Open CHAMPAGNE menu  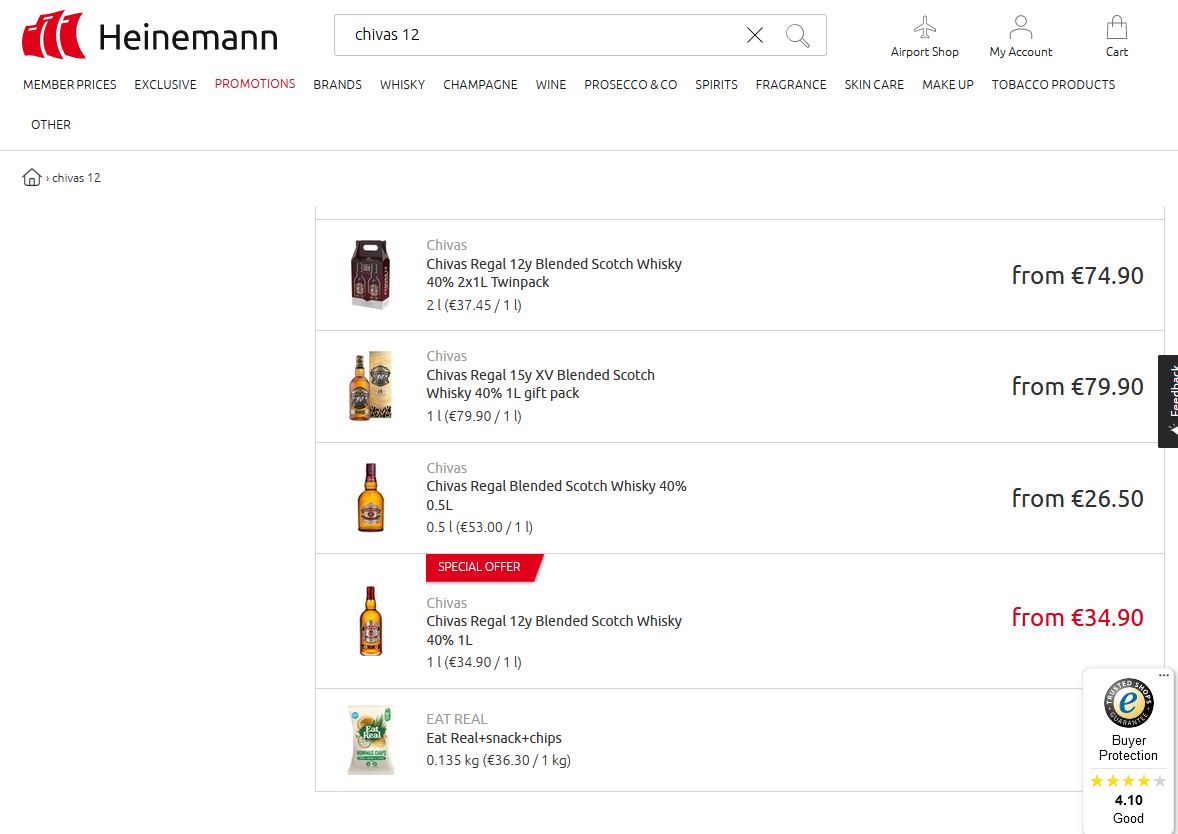480,85
